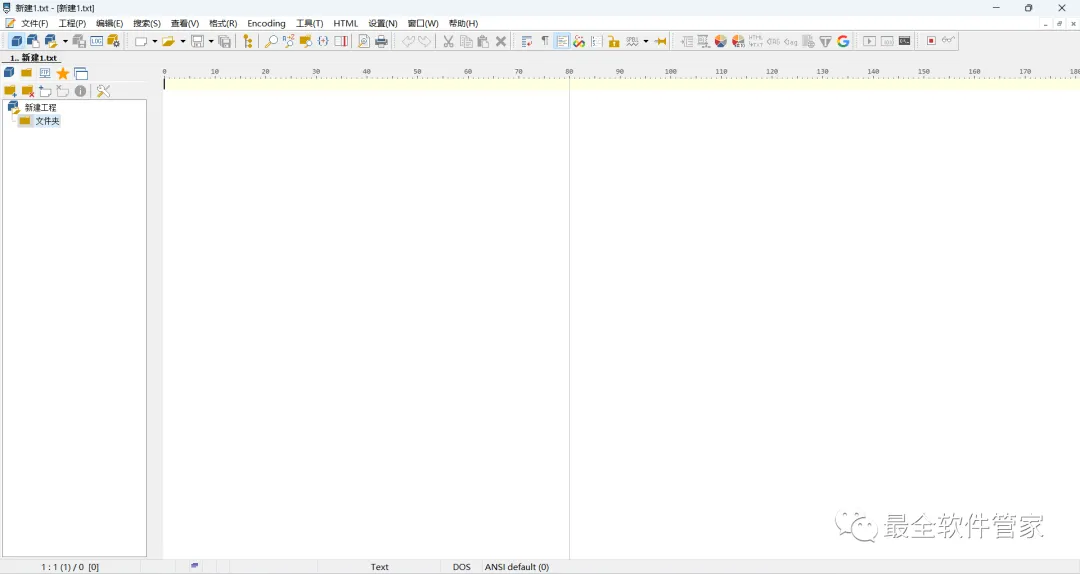Toggle the read-only padlock button
Viewport: 1080px width, 574px height.
(x=614, y=41)
